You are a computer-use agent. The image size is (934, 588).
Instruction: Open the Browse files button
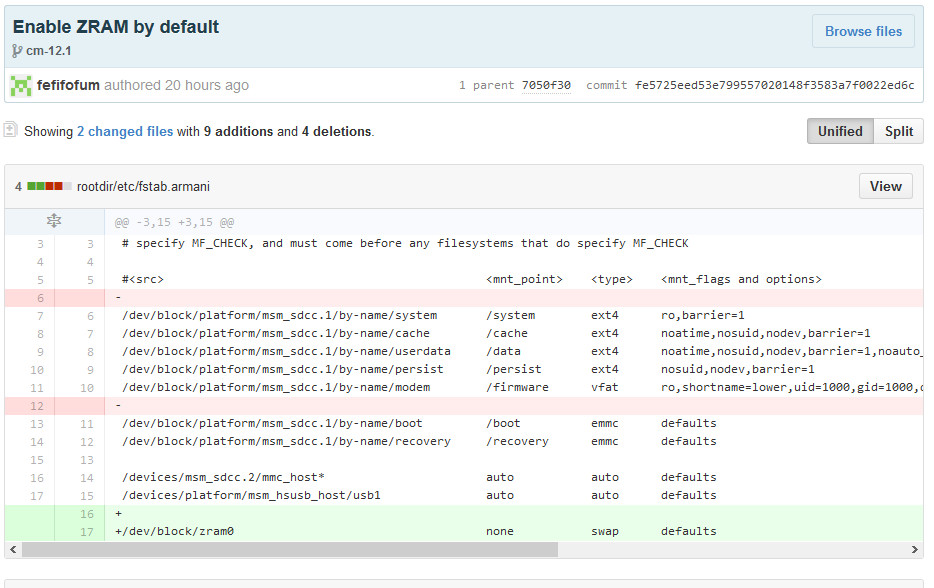click(862, 31)
